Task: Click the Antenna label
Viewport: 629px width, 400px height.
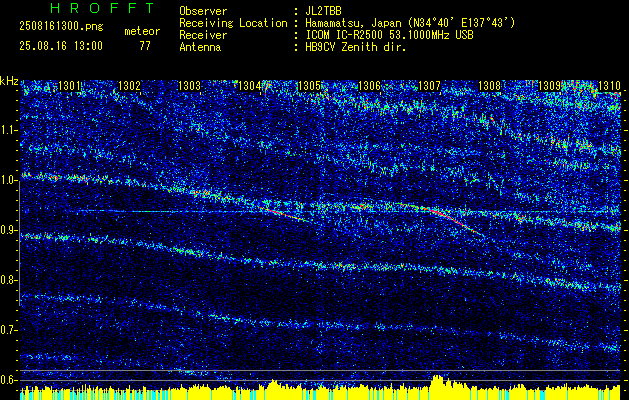Action: click(200, 47)
